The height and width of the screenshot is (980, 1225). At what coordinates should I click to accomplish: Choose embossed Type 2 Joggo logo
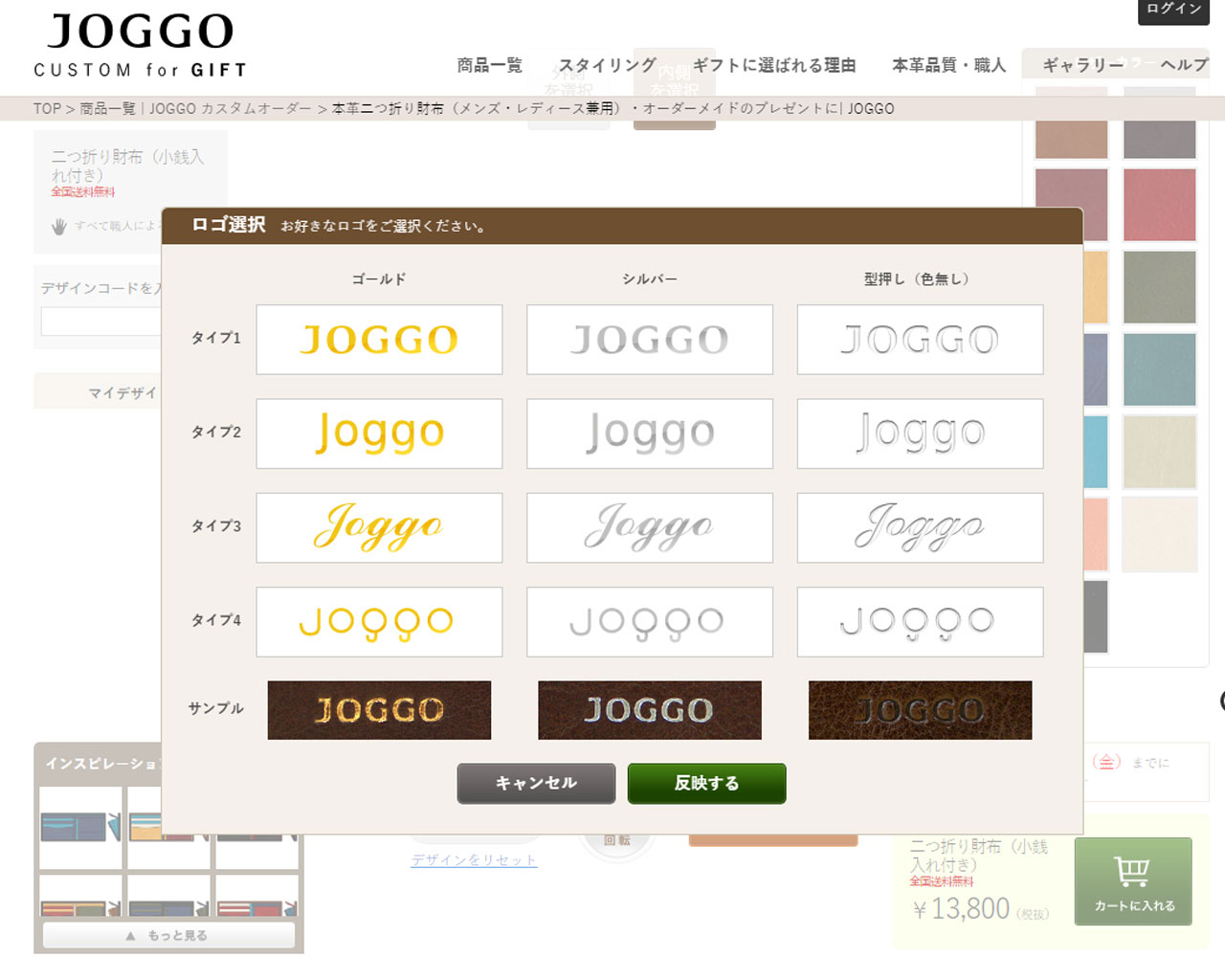[x=920, y=434]
